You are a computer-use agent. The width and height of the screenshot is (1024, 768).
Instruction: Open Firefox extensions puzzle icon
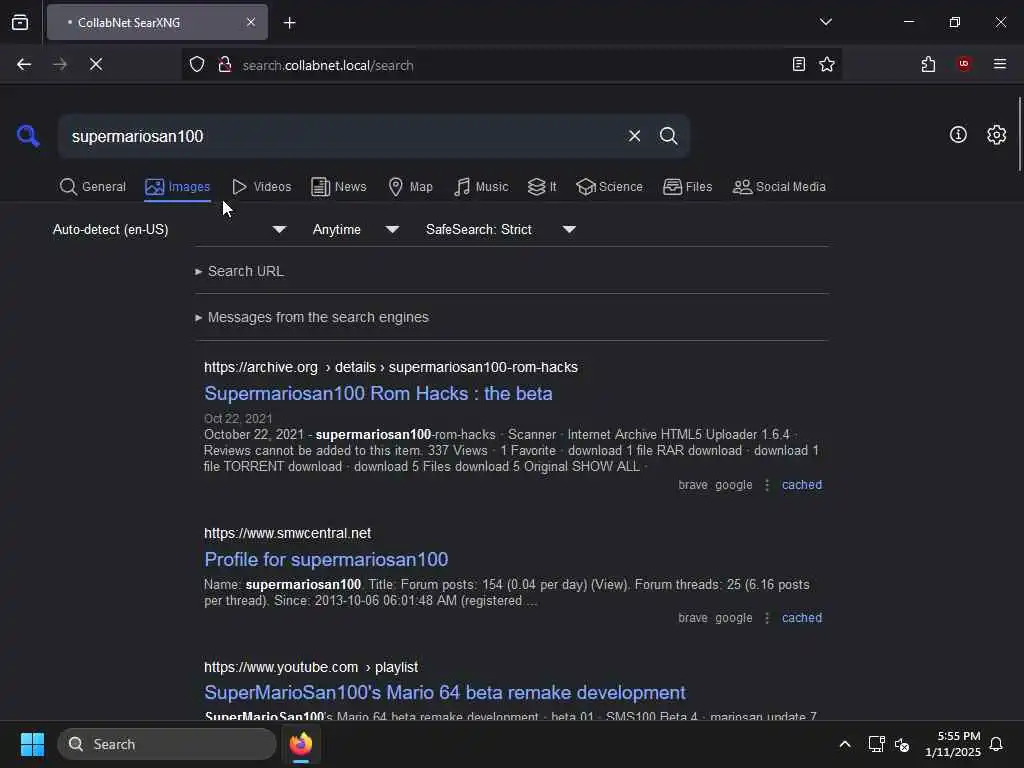click(928, 64)
